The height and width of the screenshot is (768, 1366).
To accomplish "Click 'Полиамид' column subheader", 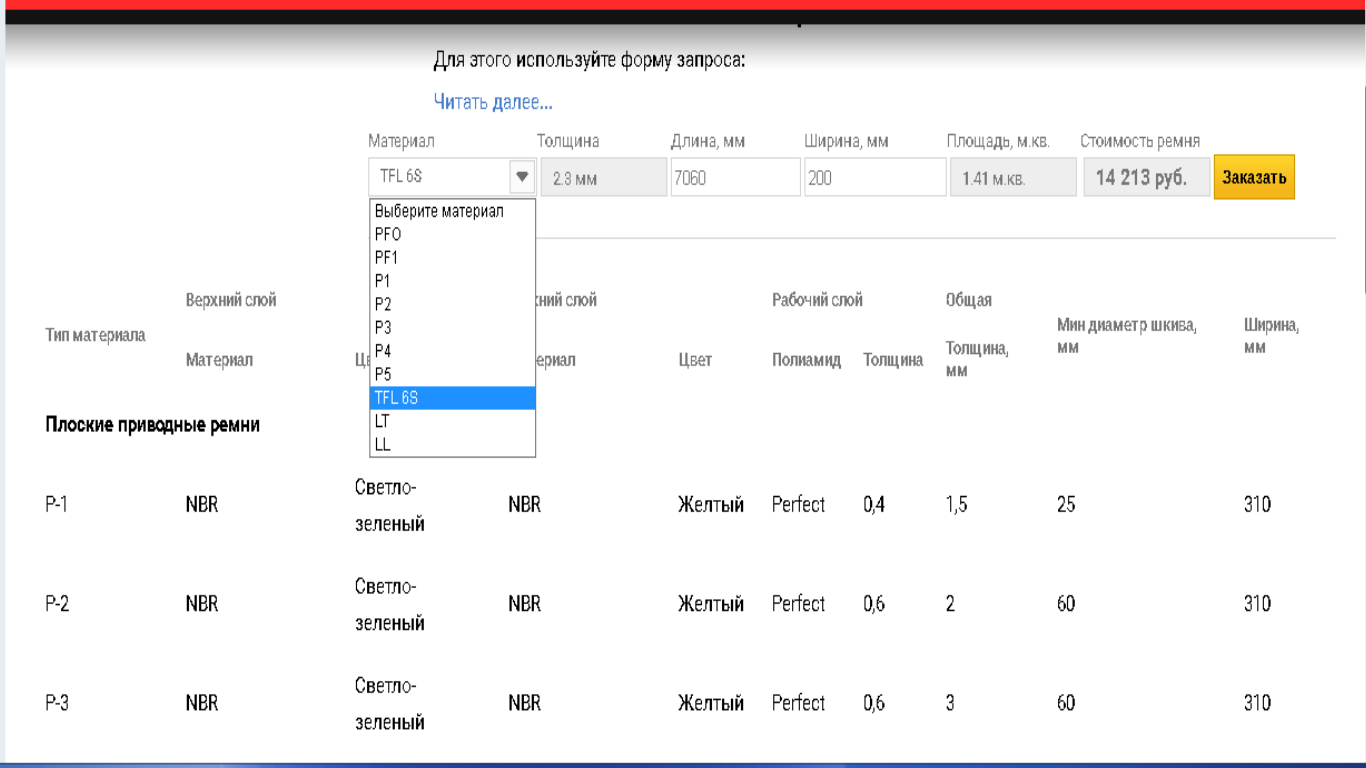I will click(x=806, y=360).
